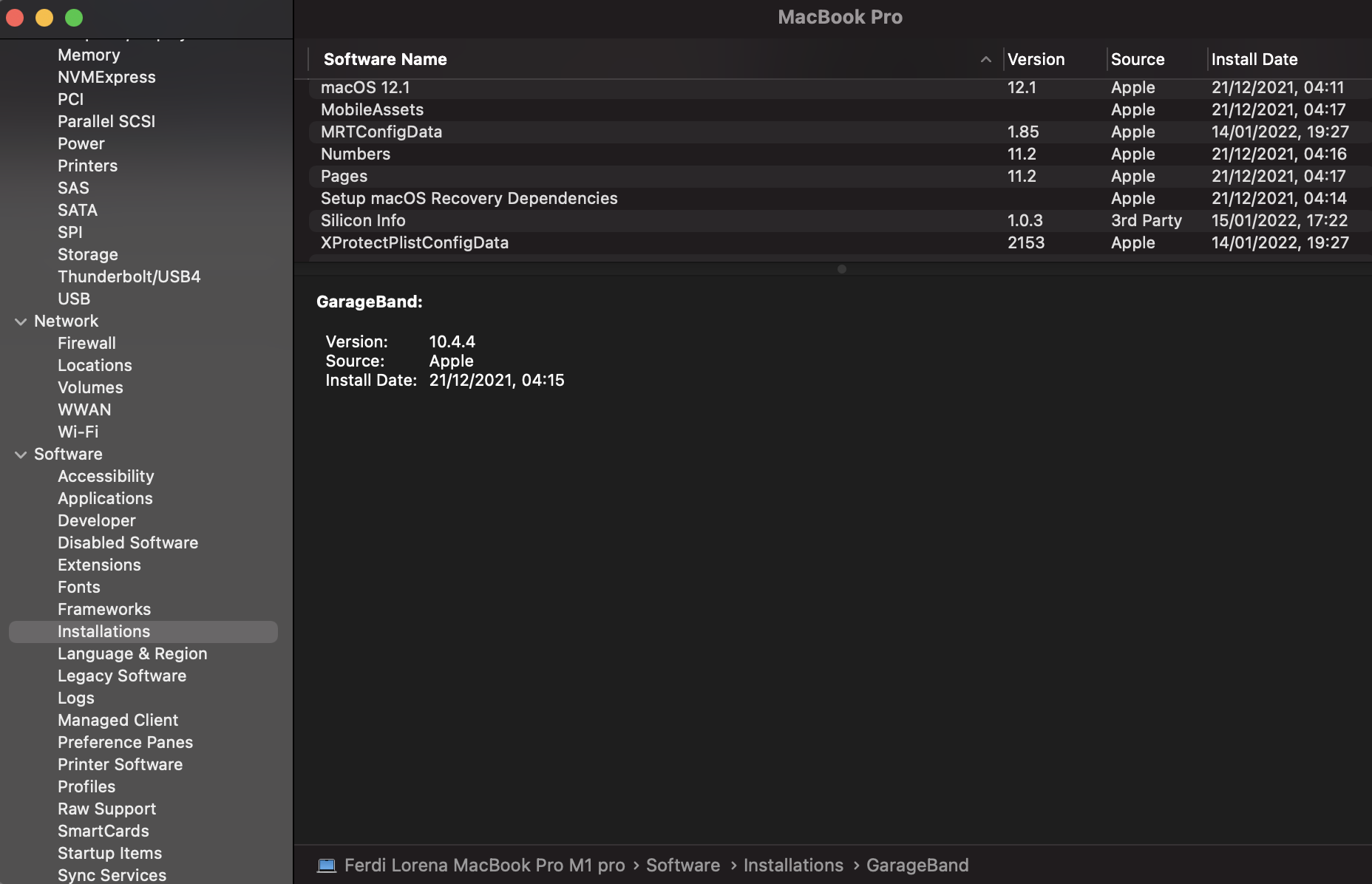Select Disabled Software in sidebar
Image resolution: width=1372 pixels, height=884 pixels.
pos(128,543)
